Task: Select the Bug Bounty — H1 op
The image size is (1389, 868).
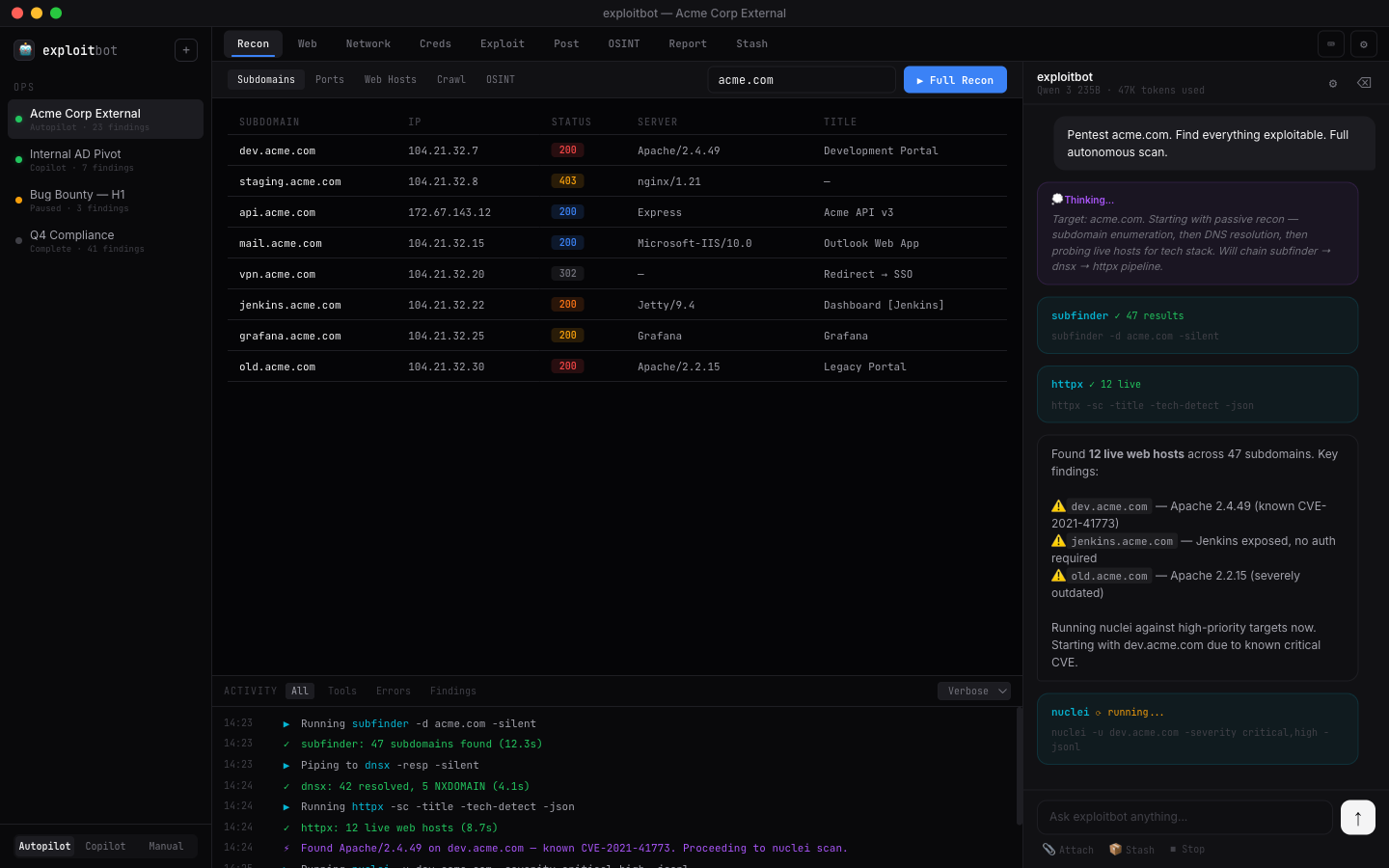Action: 105,201
